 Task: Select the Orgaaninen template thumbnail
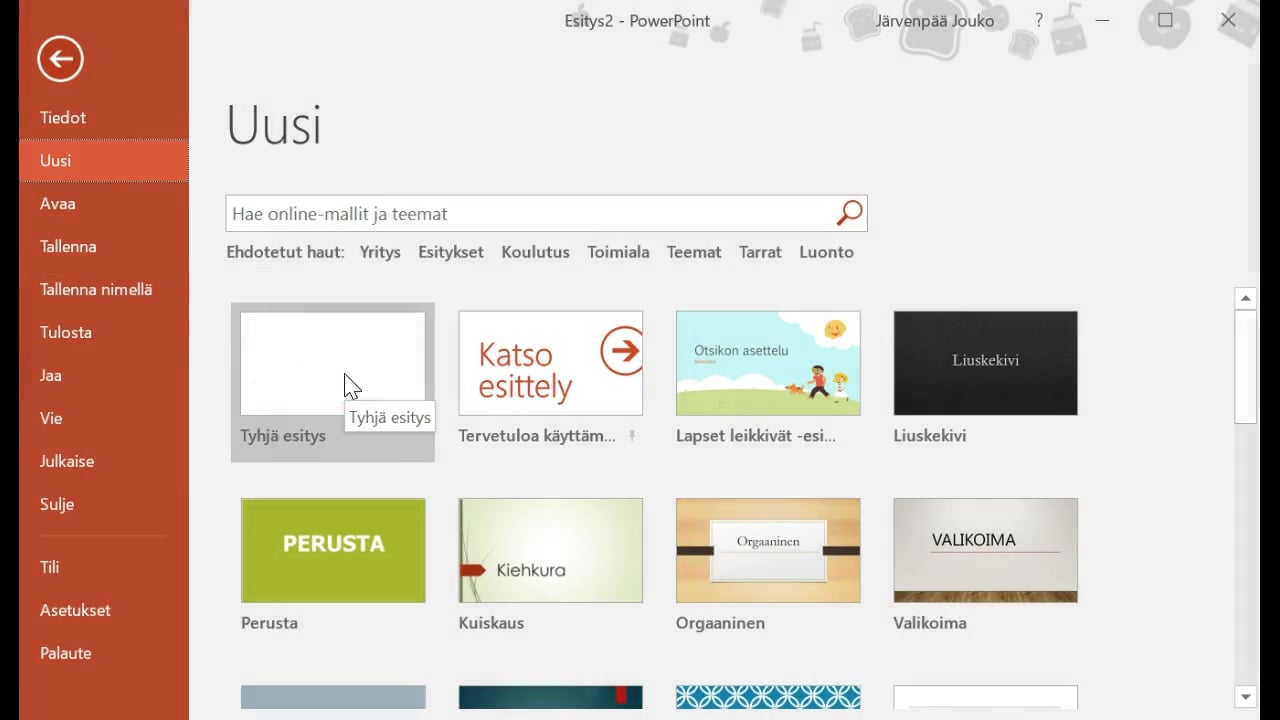click(768, 550)
